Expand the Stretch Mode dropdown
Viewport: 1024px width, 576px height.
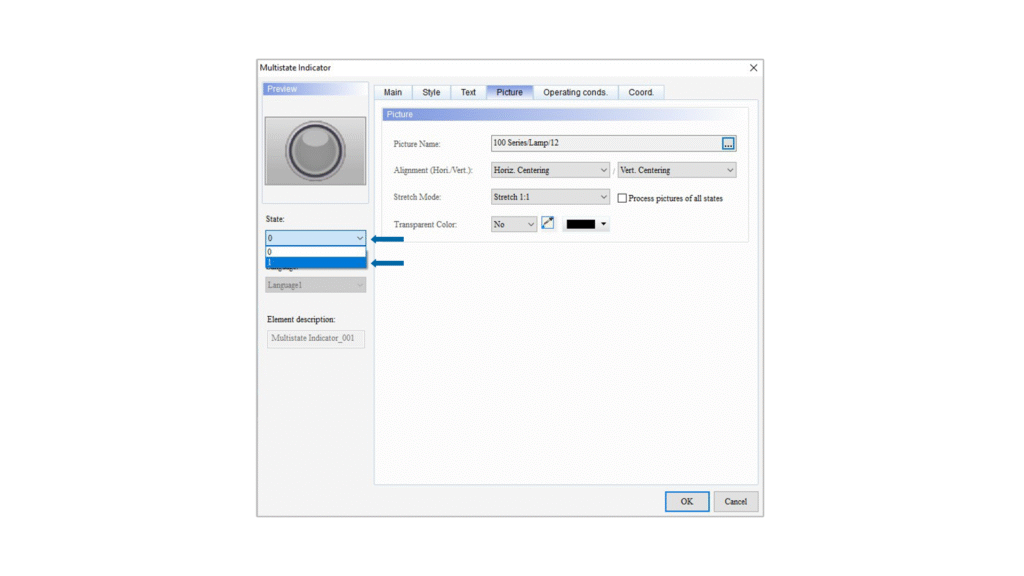550,197
